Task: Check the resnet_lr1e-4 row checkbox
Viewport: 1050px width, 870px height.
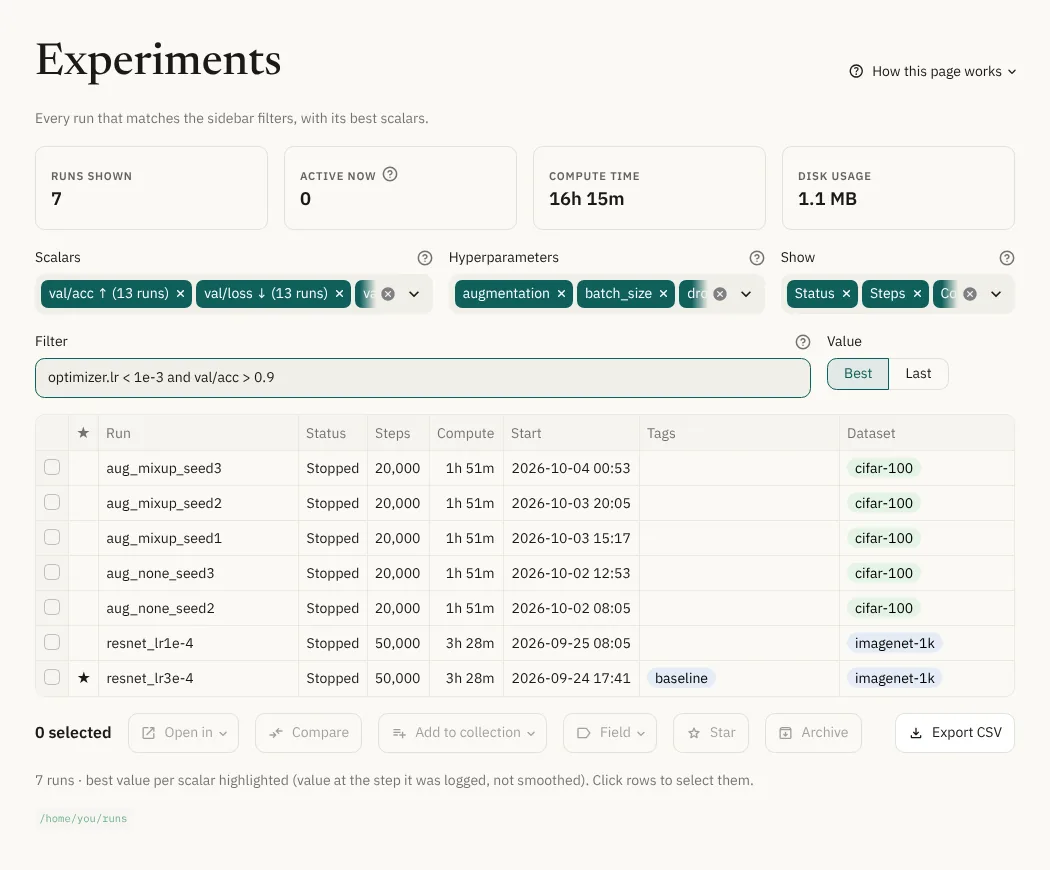Action: pyautogui.click(x=52, y=642)
